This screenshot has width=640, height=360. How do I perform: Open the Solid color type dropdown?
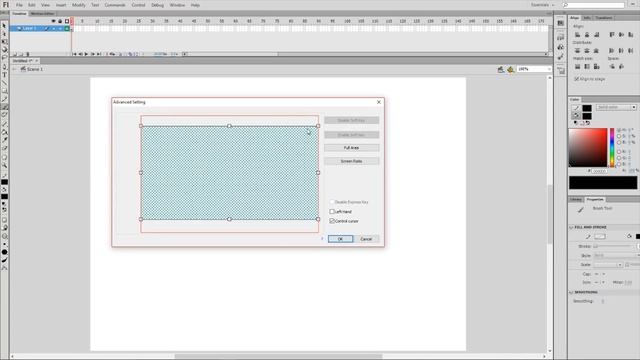616,107
